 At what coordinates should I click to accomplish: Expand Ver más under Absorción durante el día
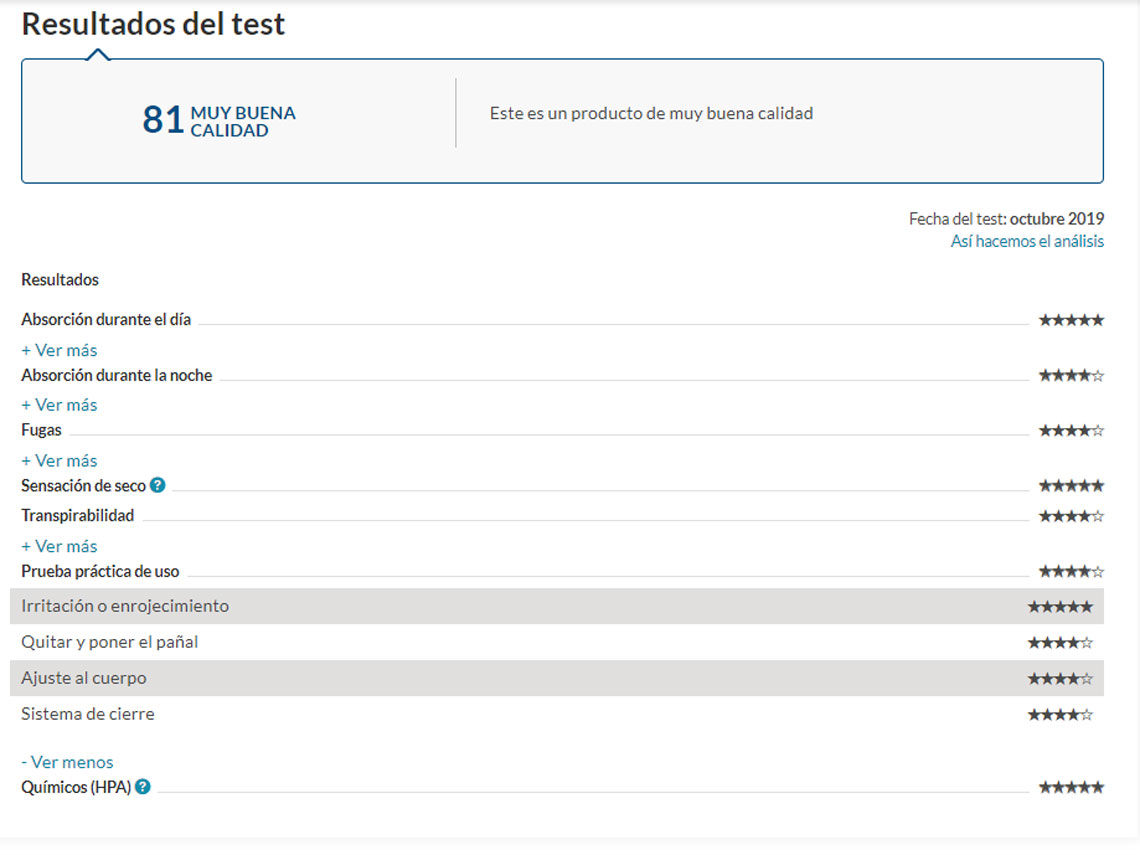59,350
